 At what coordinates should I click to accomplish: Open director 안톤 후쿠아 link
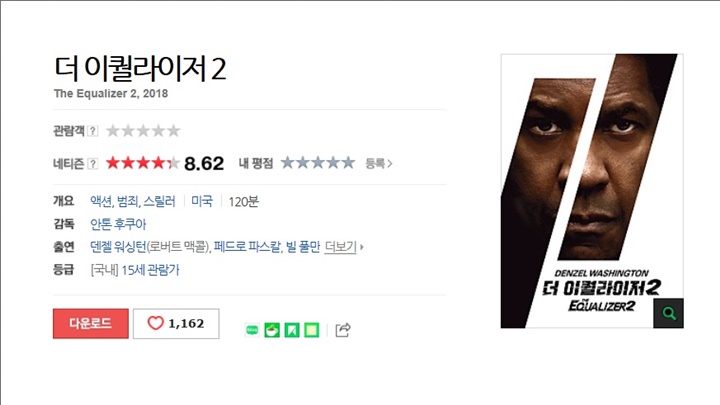[x=118, y=224]
